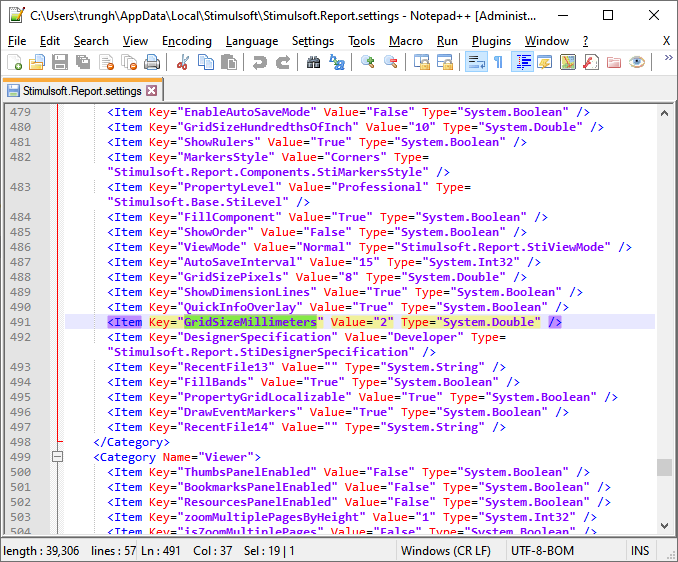Open the Run menu
The image size is (678, 562).
[447, 41]
